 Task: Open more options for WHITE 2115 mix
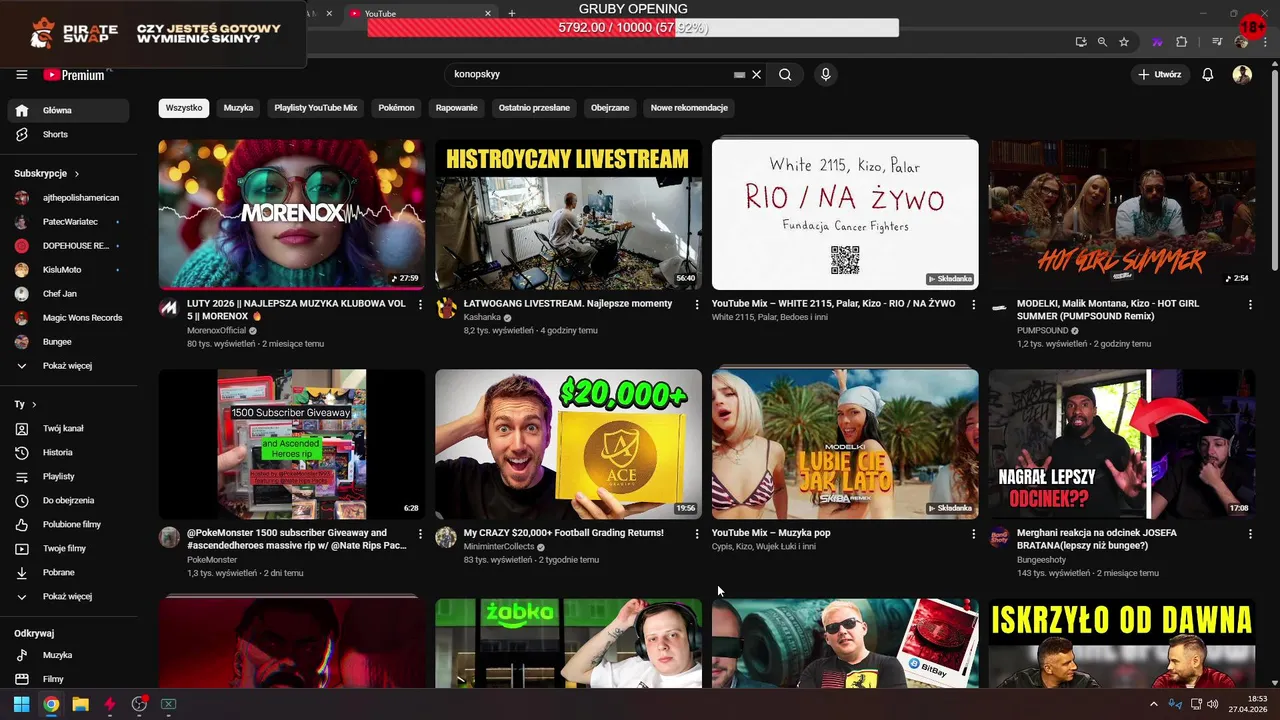coord(974,304)
